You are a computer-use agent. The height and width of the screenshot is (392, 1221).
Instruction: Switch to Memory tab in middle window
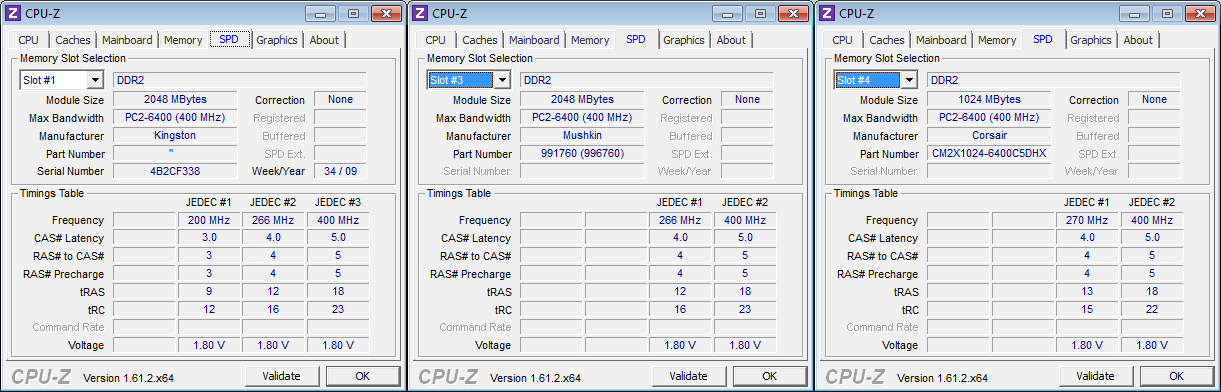pyautogui.click(x=590, y=40)
